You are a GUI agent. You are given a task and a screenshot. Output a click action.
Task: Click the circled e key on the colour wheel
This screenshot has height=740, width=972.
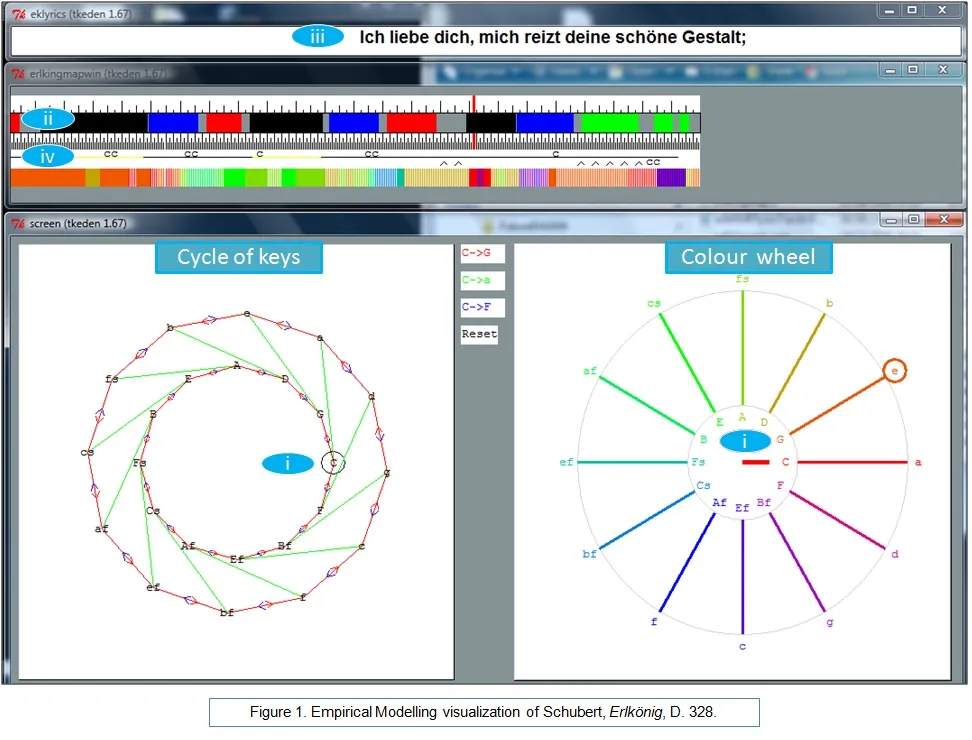(x=894, y=371)
